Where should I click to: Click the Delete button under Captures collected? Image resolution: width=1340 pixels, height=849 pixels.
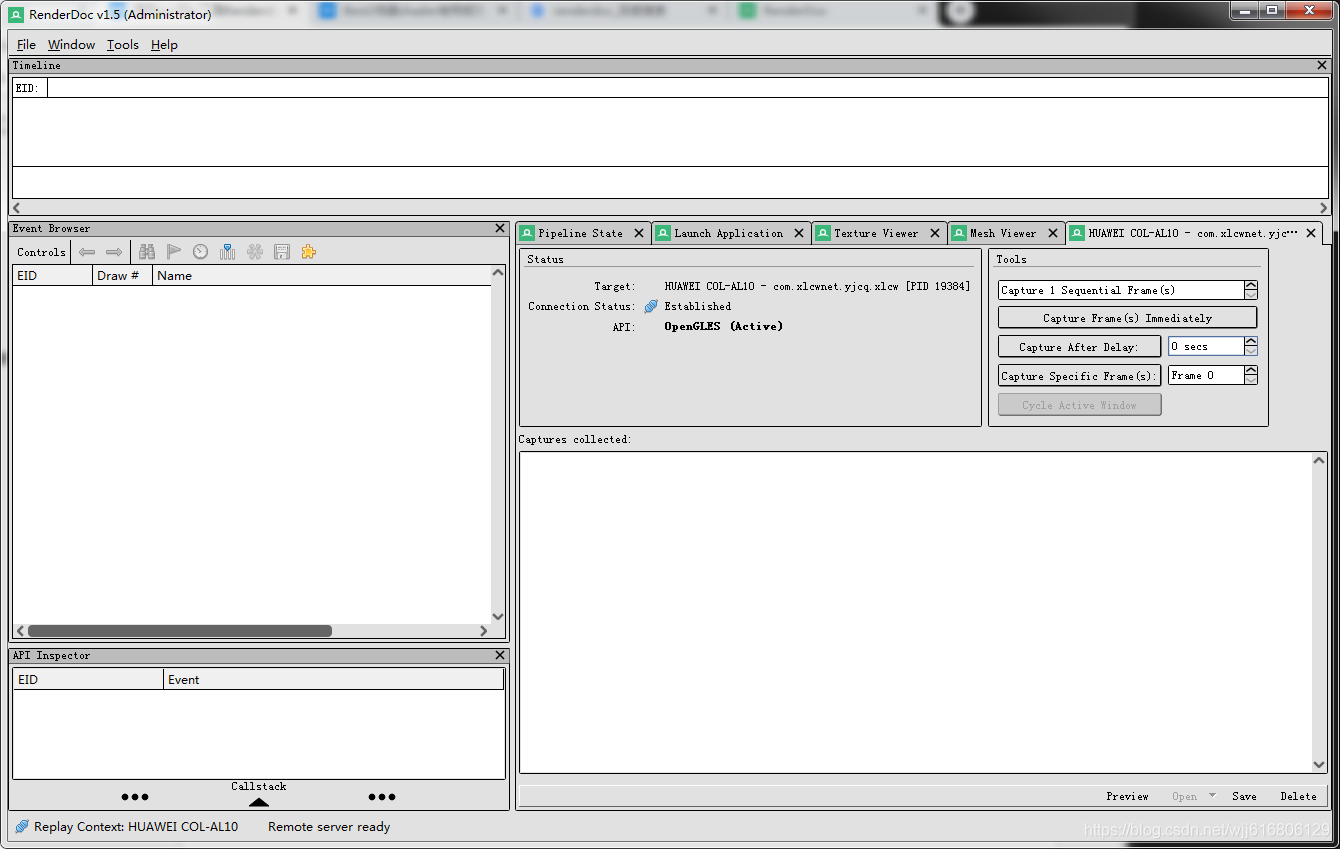[x=1297, y=796]
